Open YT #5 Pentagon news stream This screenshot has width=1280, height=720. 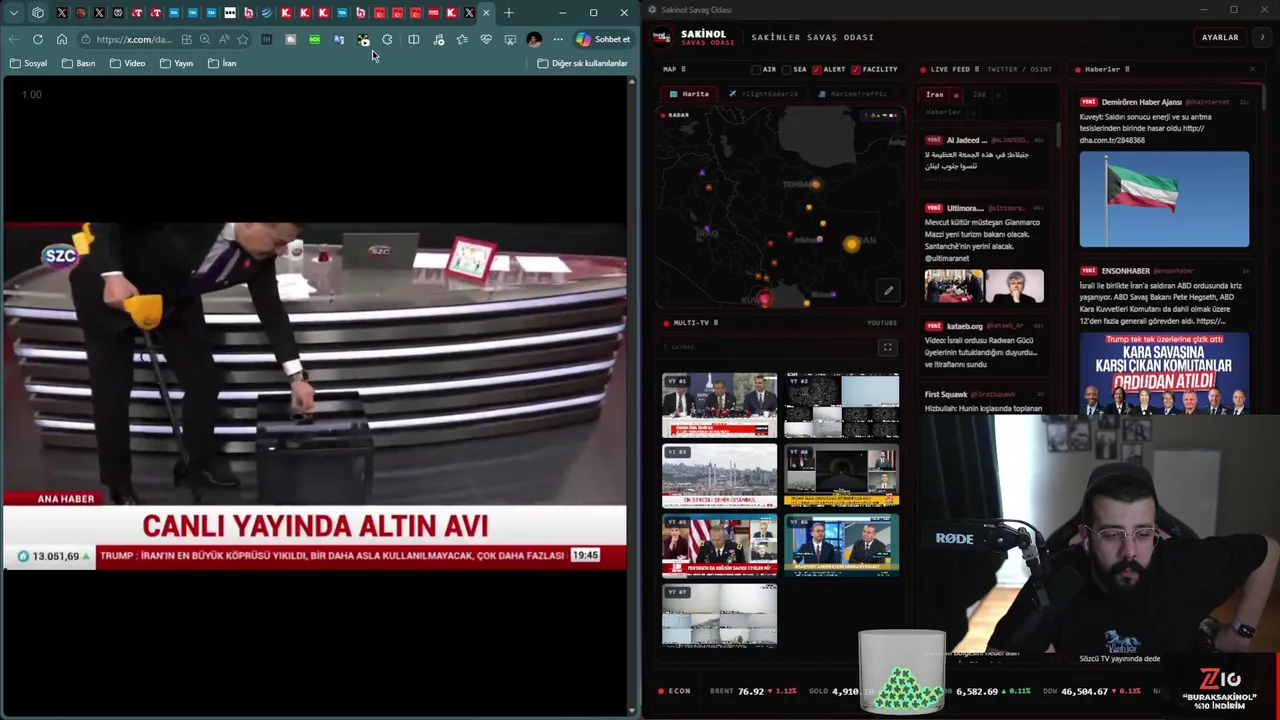719,546
